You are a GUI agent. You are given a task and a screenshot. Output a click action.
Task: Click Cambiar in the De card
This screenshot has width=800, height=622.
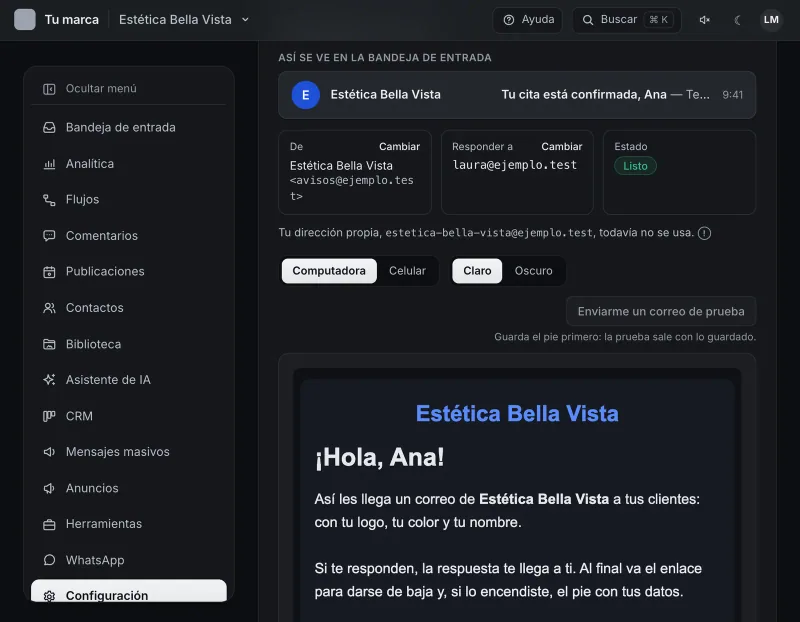pos(399,146)
